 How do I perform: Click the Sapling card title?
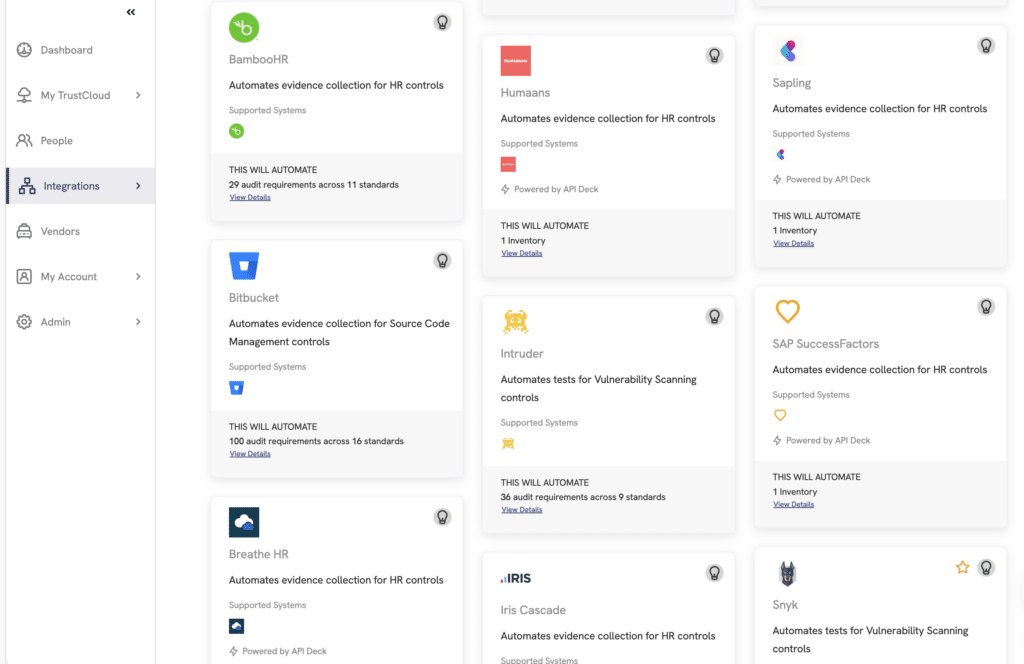(792, 83)
